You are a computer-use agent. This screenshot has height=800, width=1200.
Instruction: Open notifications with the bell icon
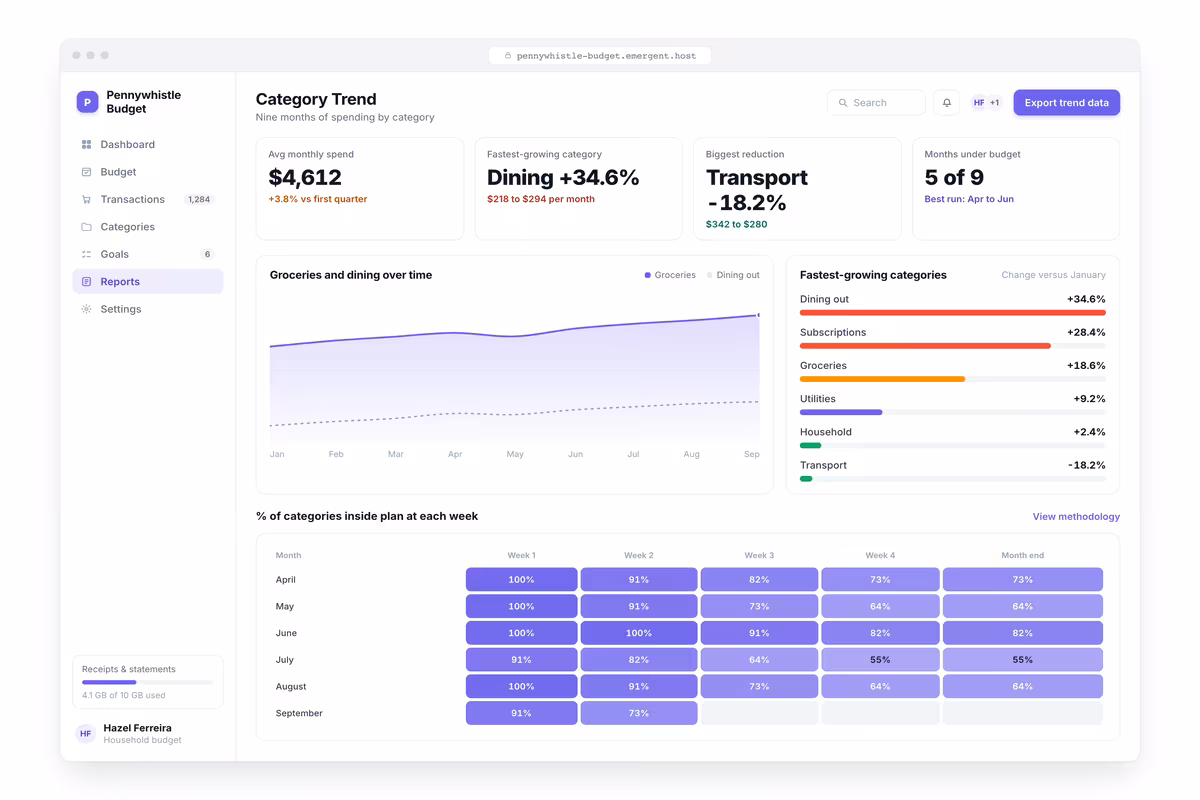pos(947,103)
